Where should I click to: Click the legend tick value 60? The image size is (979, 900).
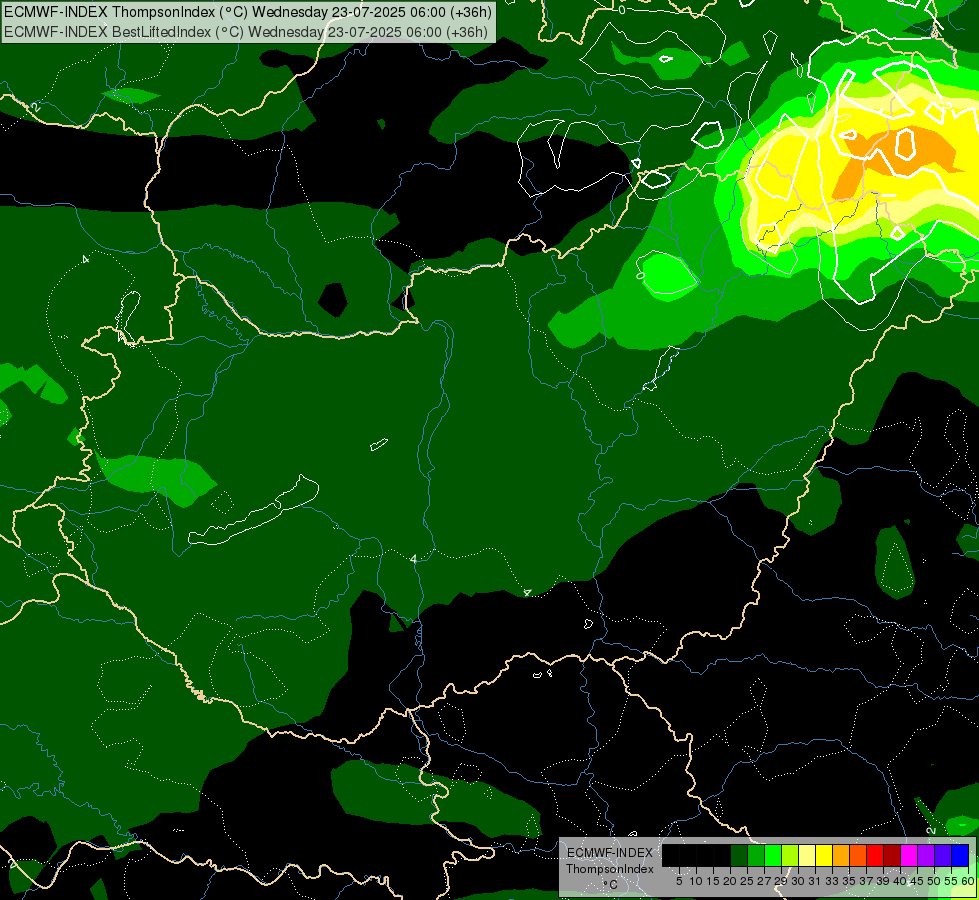968,881
